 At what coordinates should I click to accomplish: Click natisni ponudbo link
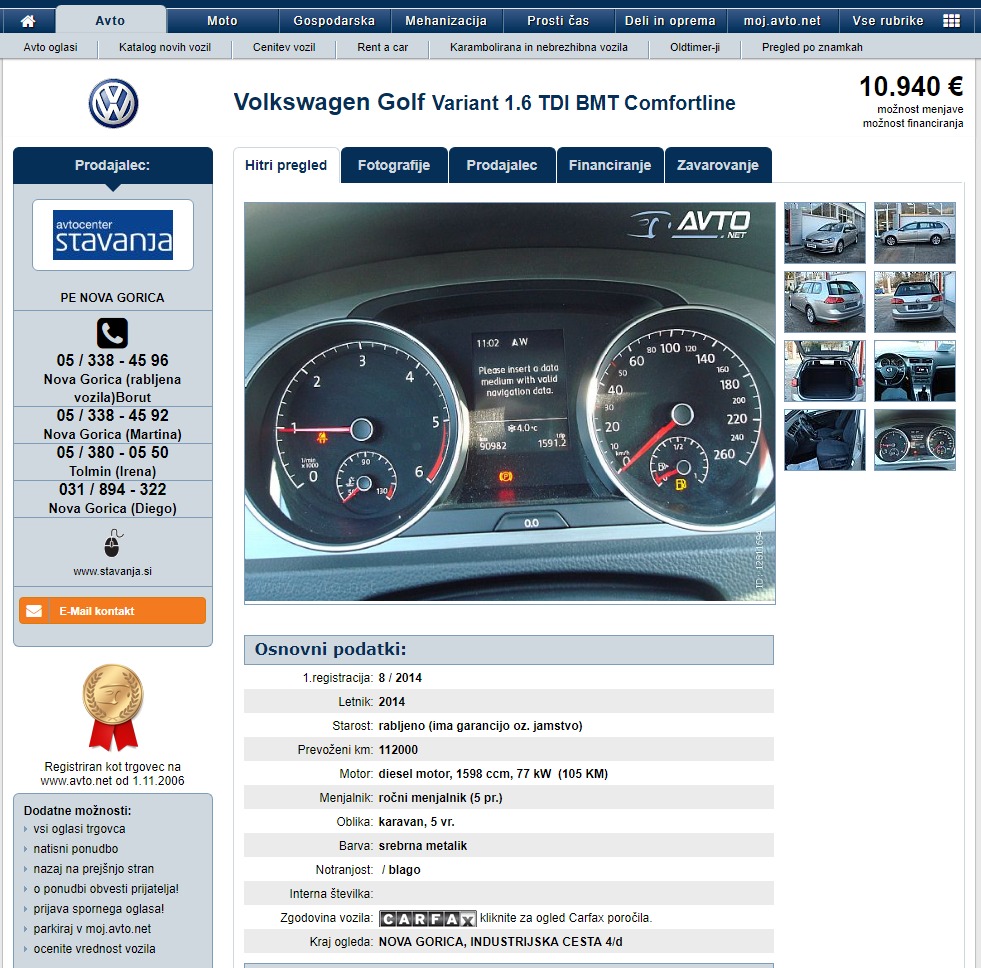(76, 849)
